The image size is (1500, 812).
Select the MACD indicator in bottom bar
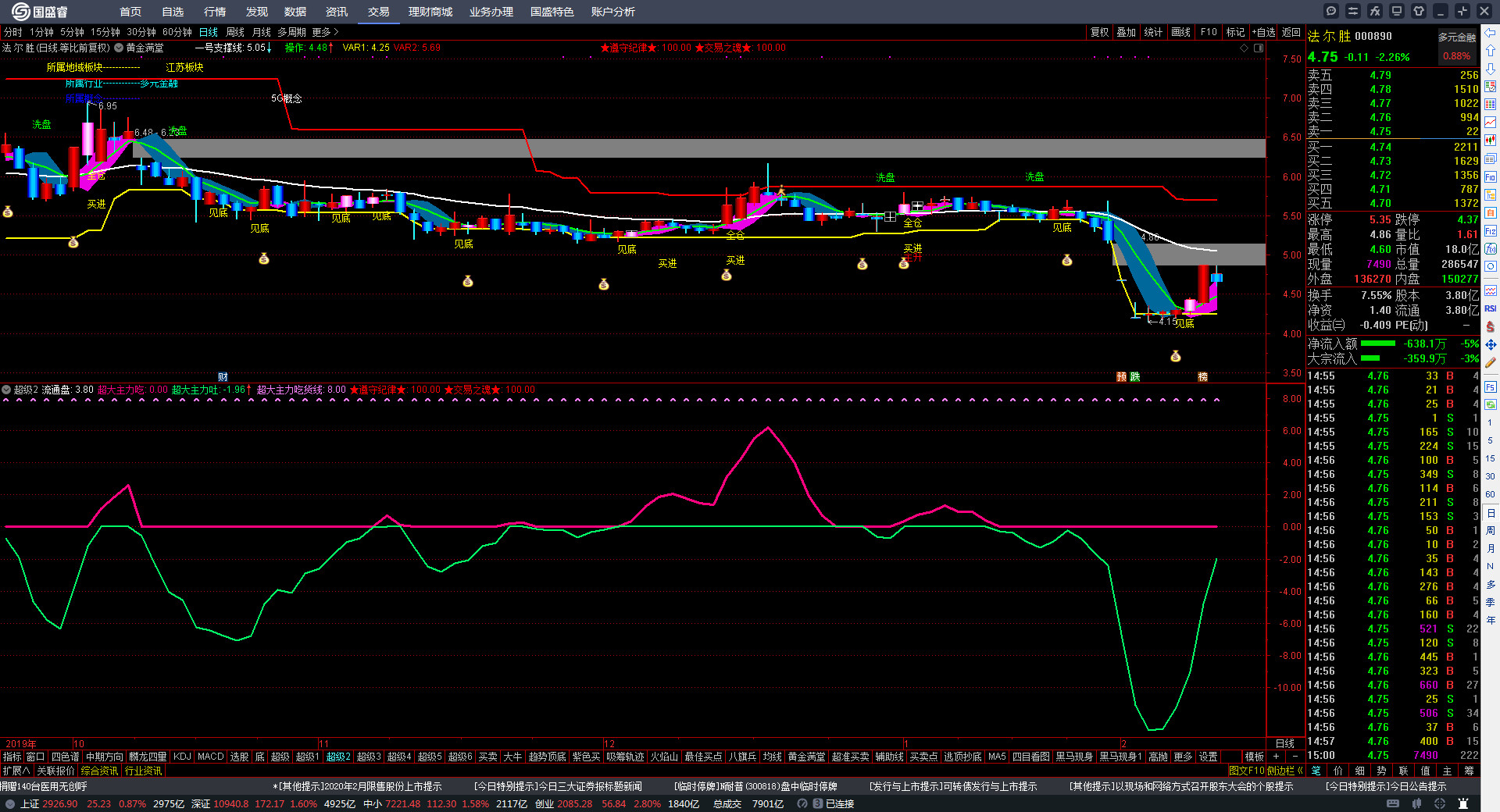tap(210, 757)
